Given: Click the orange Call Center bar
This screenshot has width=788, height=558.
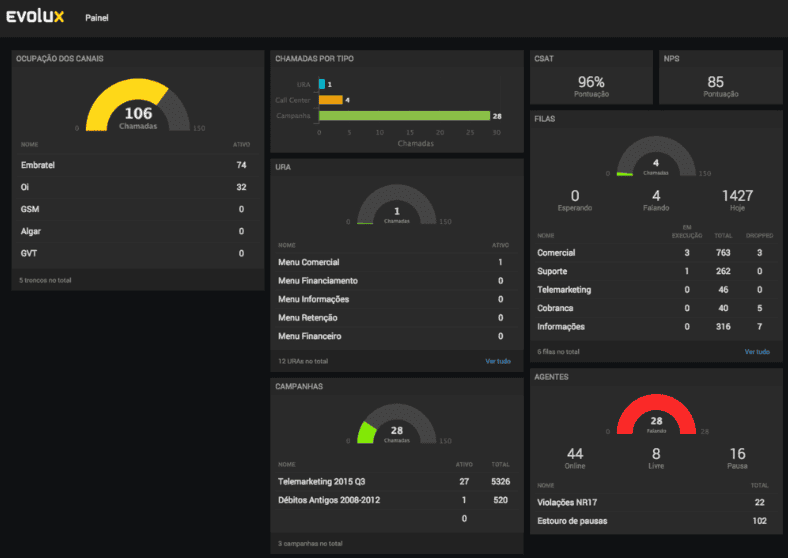Looking at the screenshot, I should [x=331, y=100].
